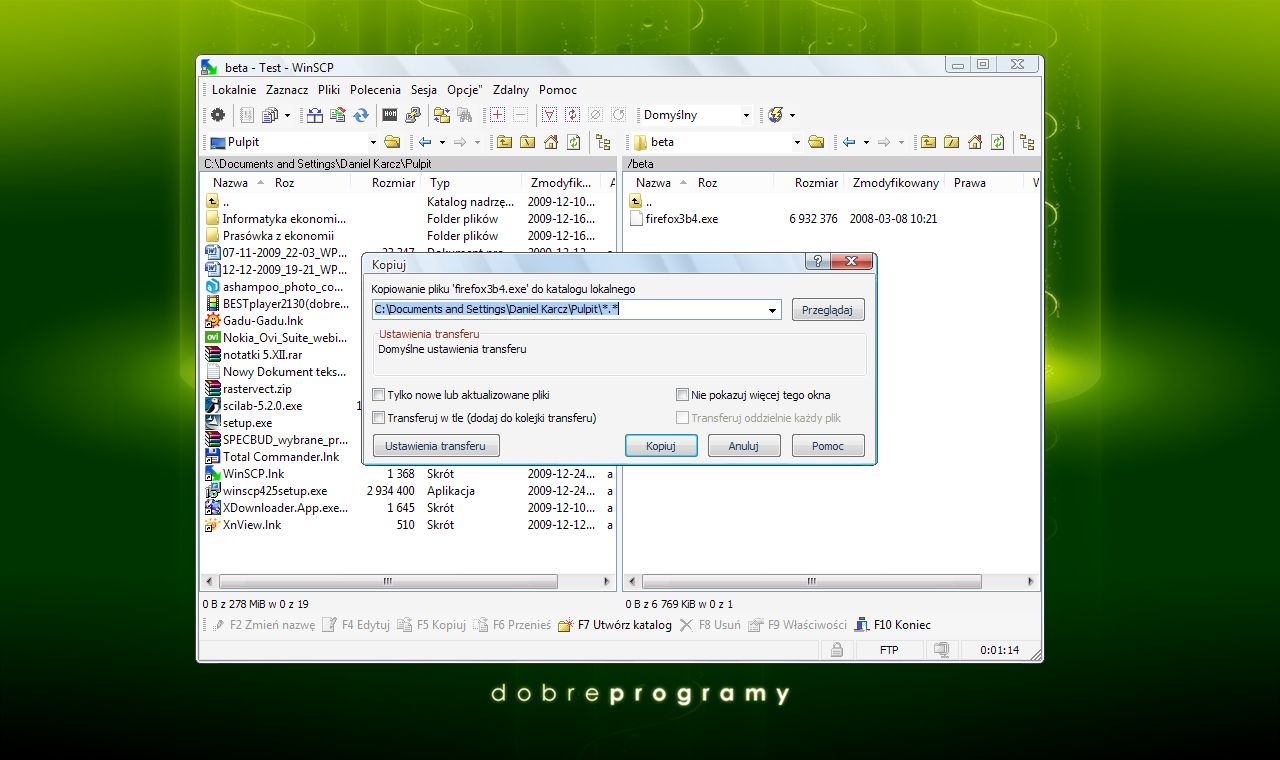Click the dialog's question mark help button
Viewport: 1280px width, 760px height.
817,262
